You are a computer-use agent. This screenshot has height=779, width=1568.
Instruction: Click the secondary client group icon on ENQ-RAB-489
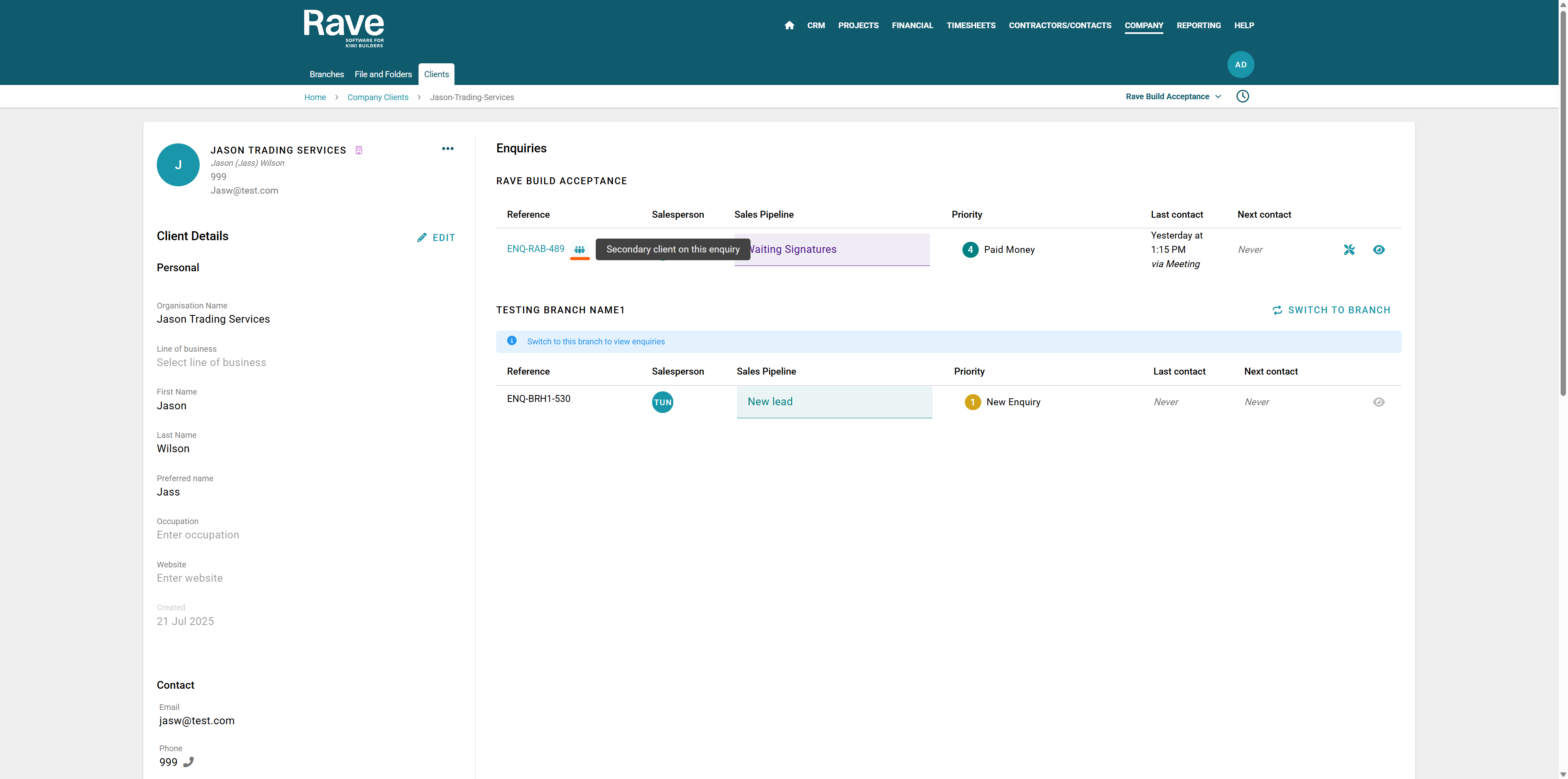(x=579, y=249)
